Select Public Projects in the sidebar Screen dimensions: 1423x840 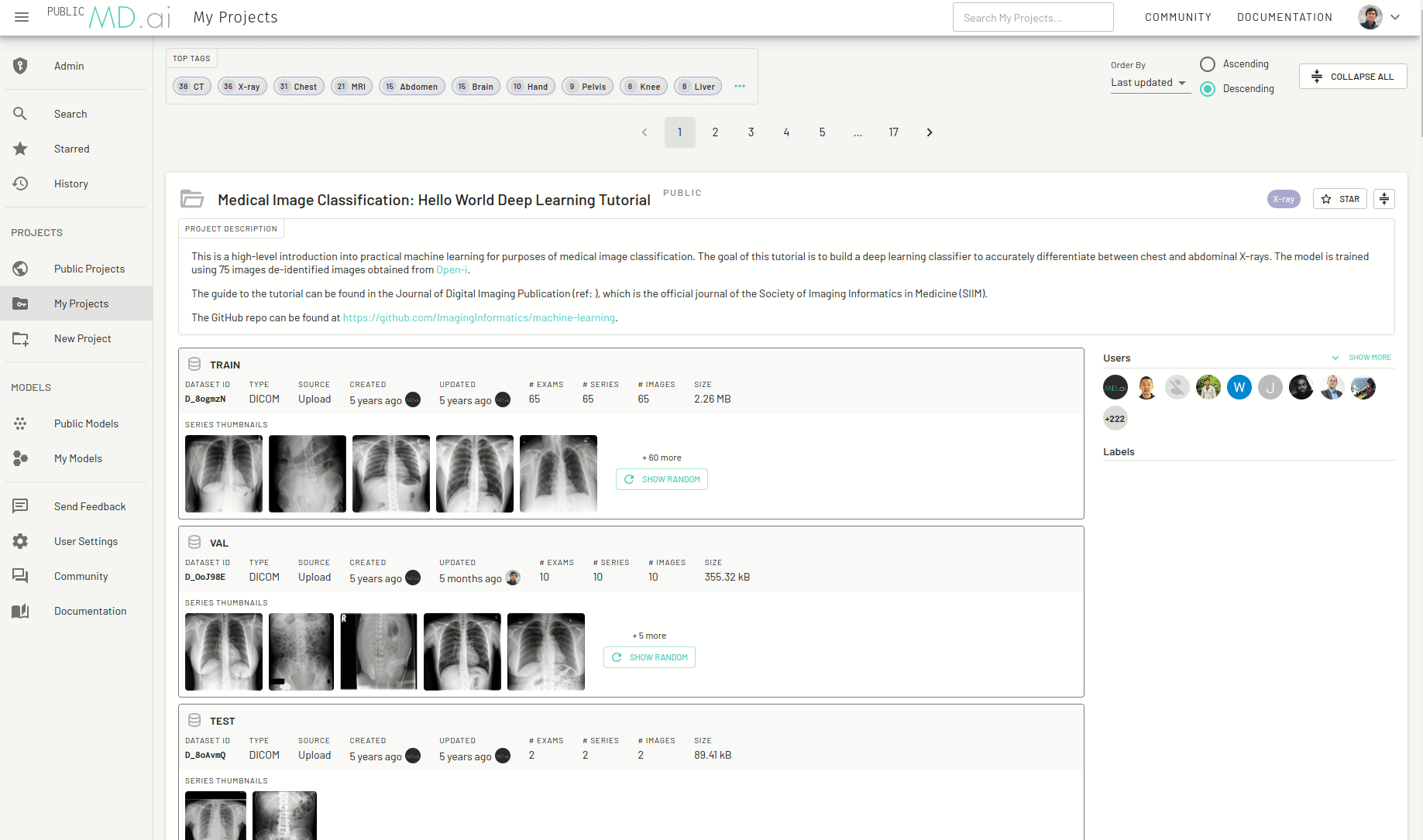(20, 268)
